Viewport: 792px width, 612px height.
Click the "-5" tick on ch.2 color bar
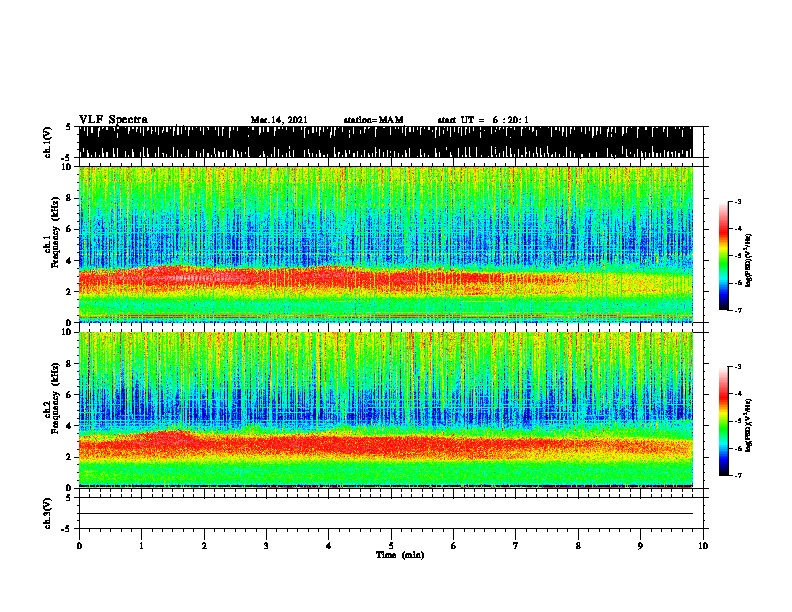(737, 421)
